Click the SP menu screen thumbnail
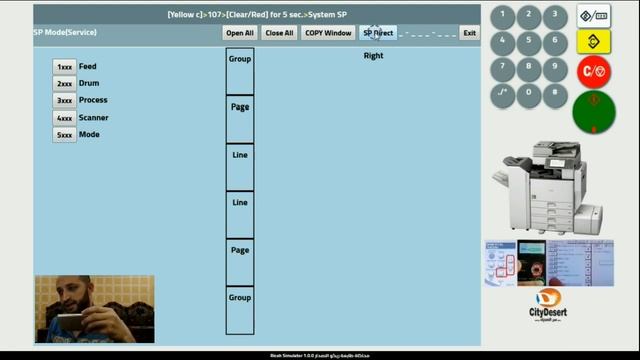 click(x=580, y=263)
